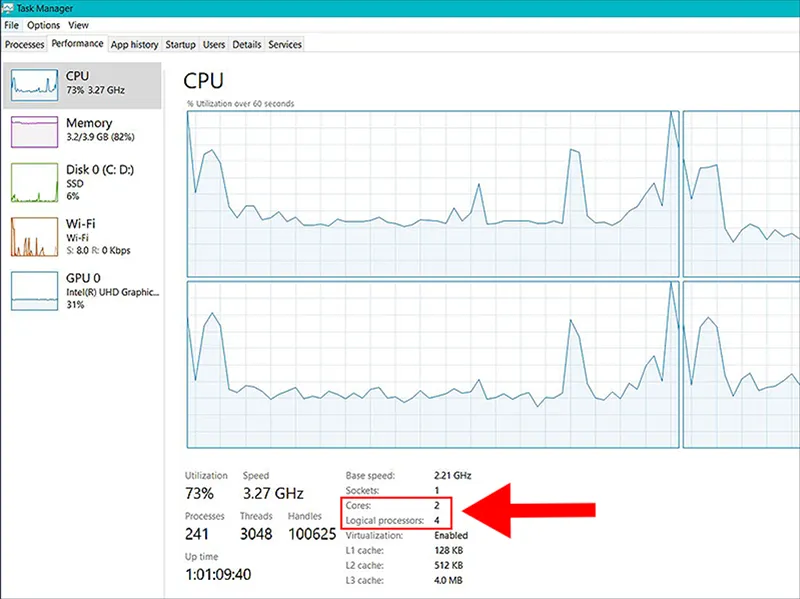Click the upper-right processor utilization graph
The image size is (800, 599).
[741, 194]
